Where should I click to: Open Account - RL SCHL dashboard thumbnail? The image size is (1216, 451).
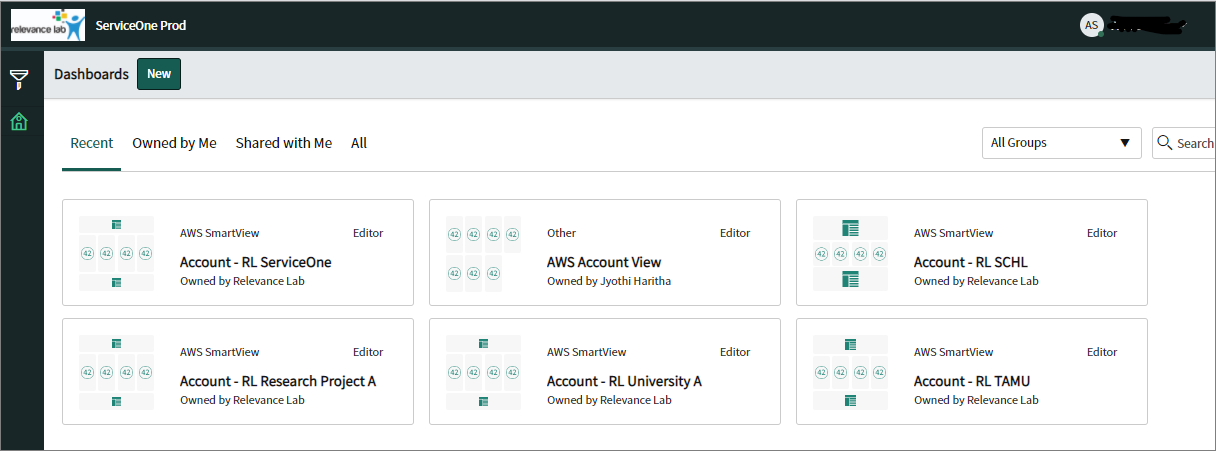pos(850,253)
